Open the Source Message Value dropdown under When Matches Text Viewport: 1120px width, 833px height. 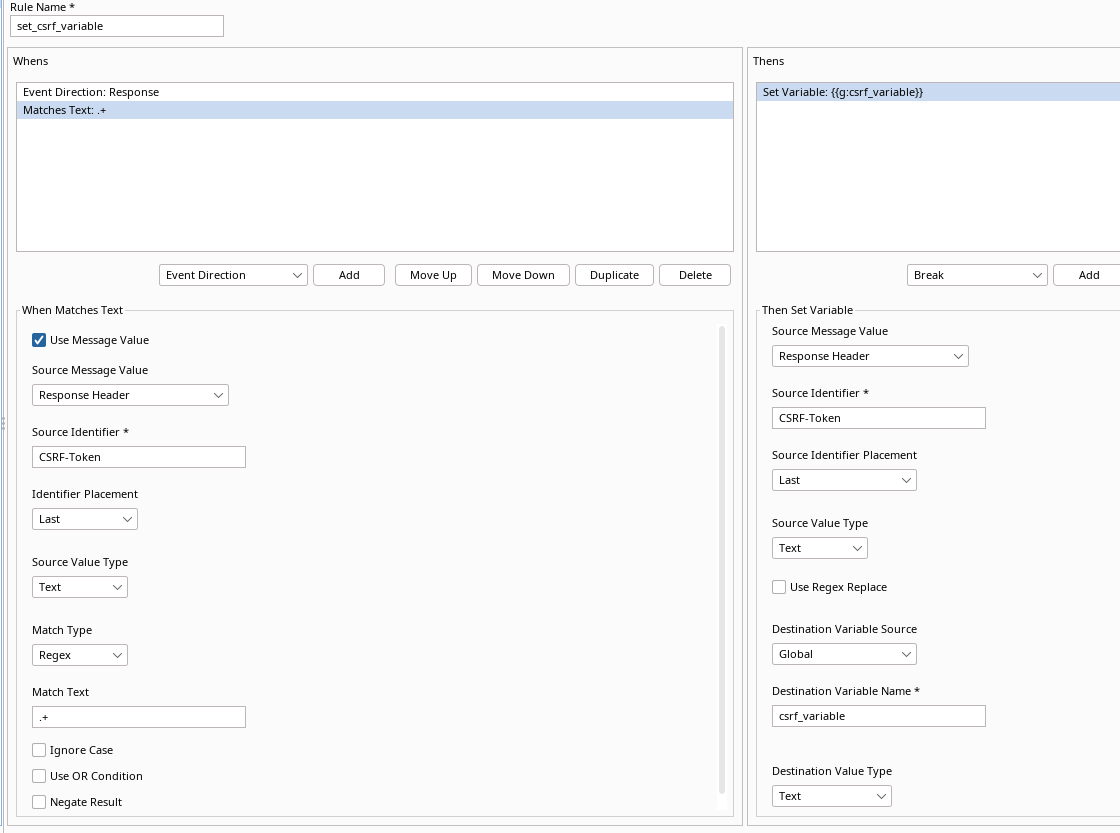130,395
